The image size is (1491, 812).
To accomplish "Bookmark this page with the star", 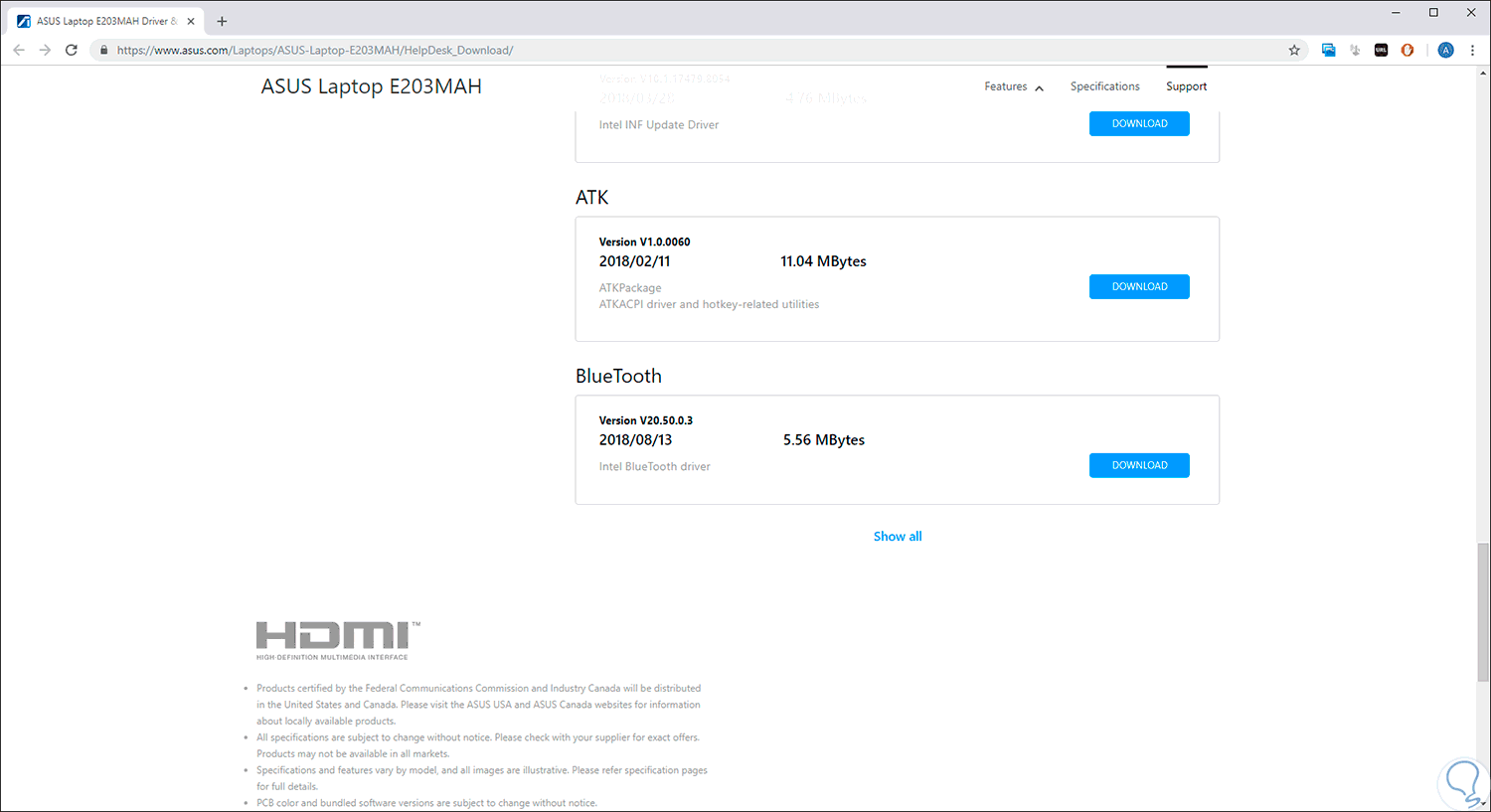I will (x=1294, y=50).
